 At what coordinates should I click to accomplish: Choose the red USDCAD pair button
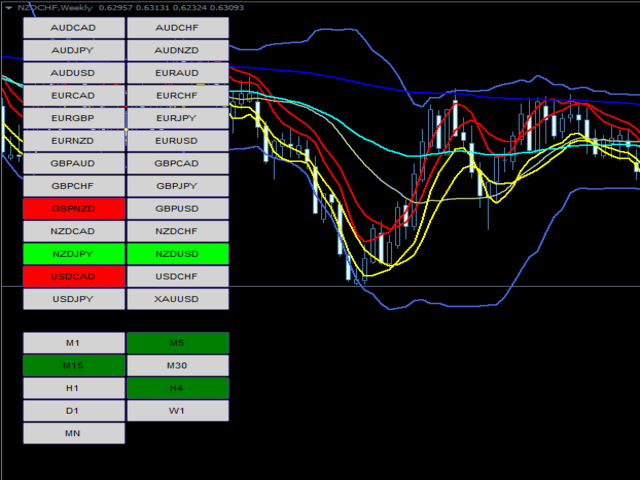(74, 276)
